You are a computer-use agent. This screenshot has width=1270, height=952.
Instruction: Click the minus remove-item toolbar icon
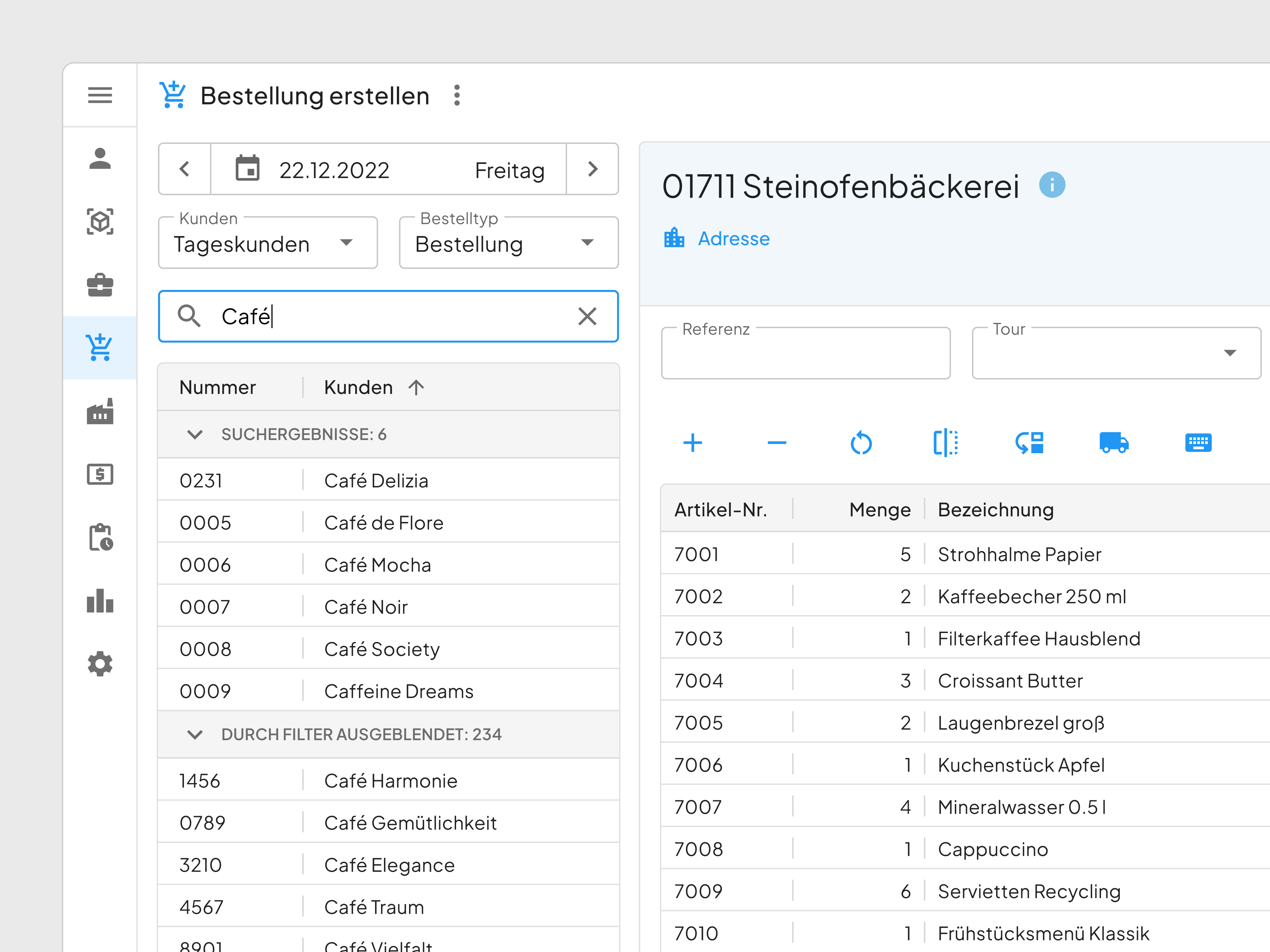tap(777, 443)
